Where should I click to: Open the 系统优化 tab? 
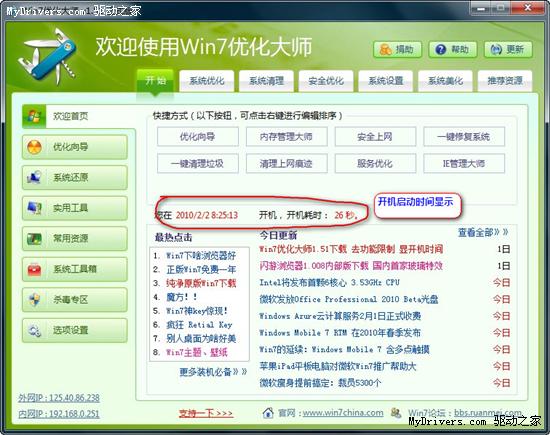[x=207, y=81]
